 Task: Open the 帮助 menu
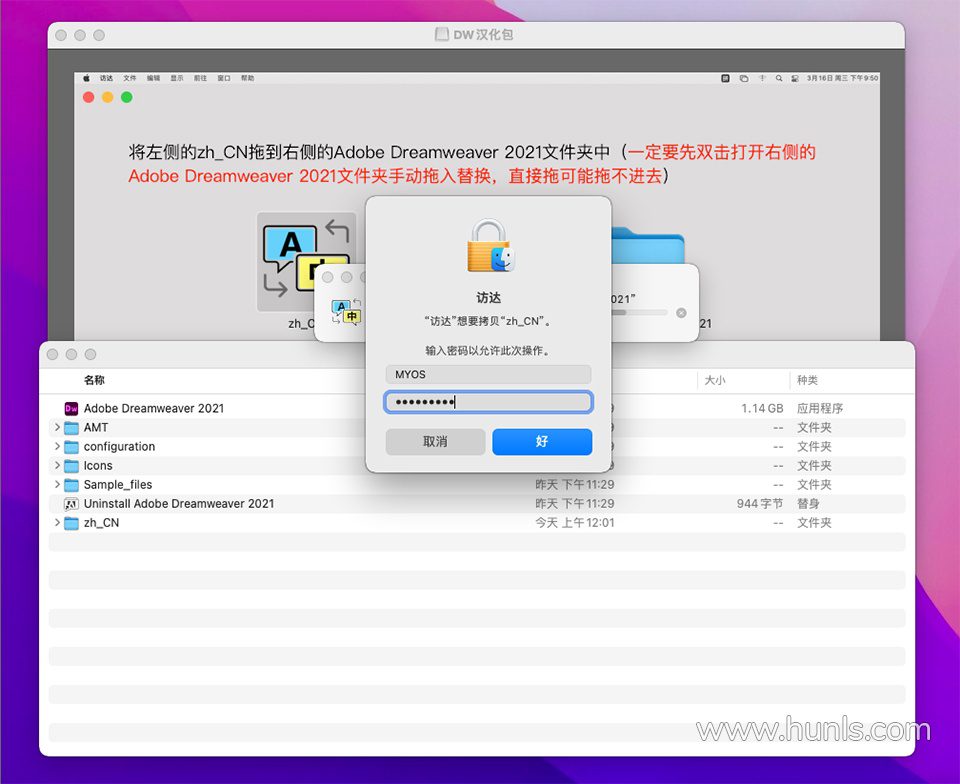pos(247,78)
